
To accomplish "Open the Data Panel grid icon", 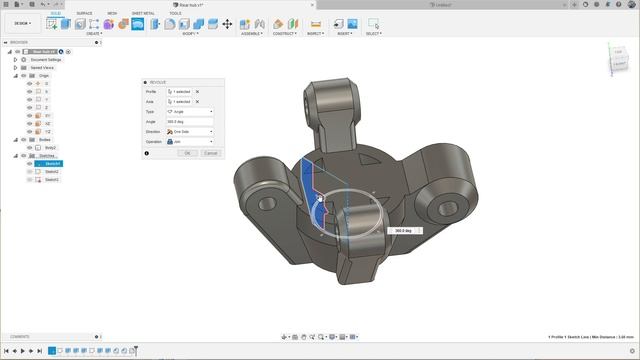I will pos(6,4).
